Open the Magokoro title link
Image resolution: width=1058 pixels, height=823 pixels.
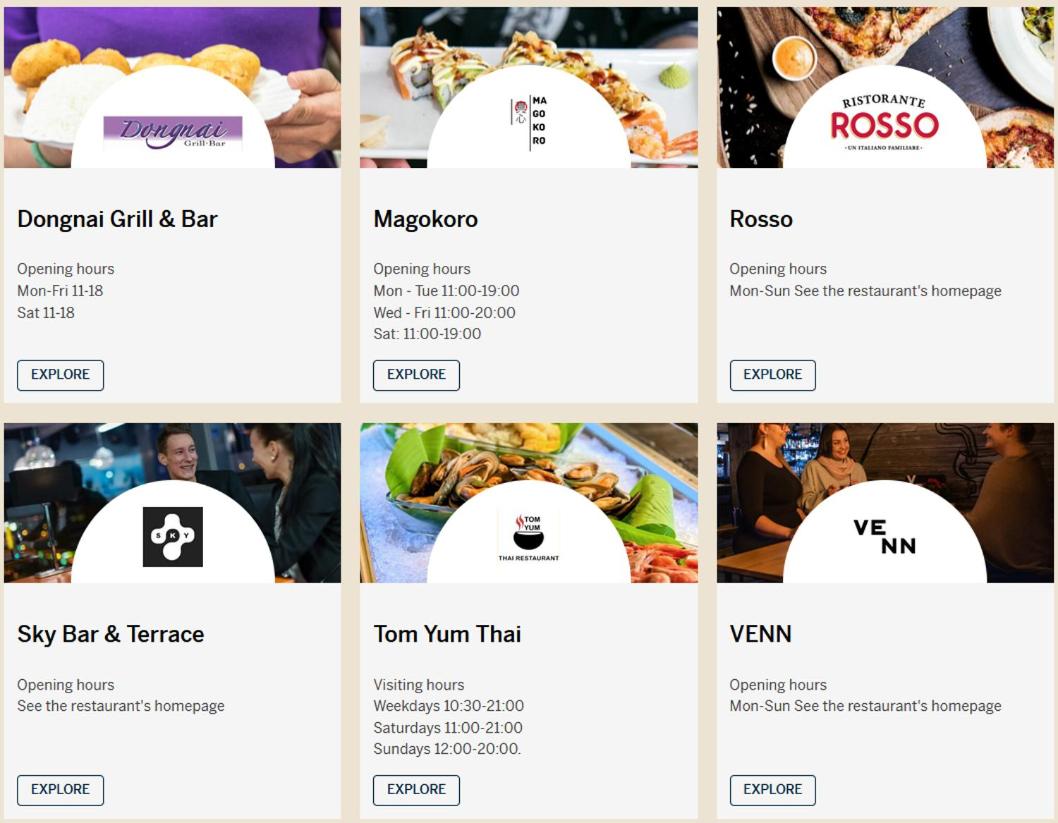[425, 219]
